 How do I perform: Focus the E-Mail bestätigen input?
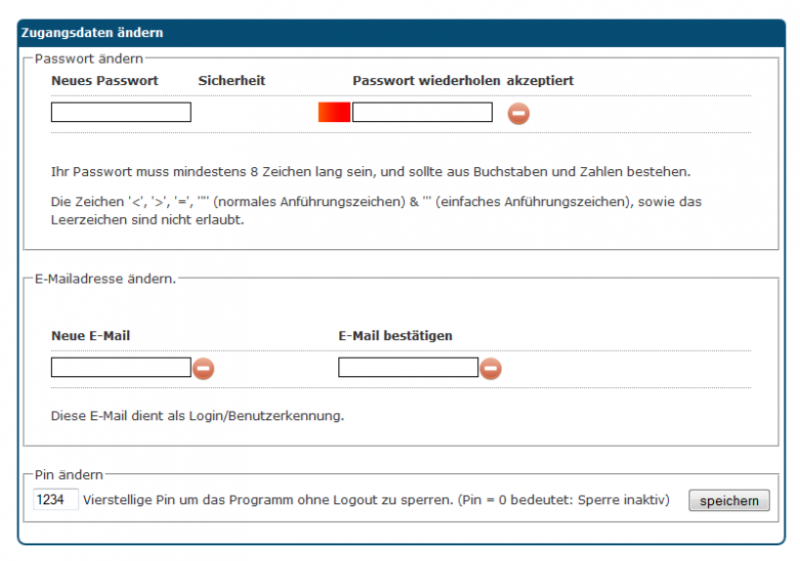tap(408, 368)
